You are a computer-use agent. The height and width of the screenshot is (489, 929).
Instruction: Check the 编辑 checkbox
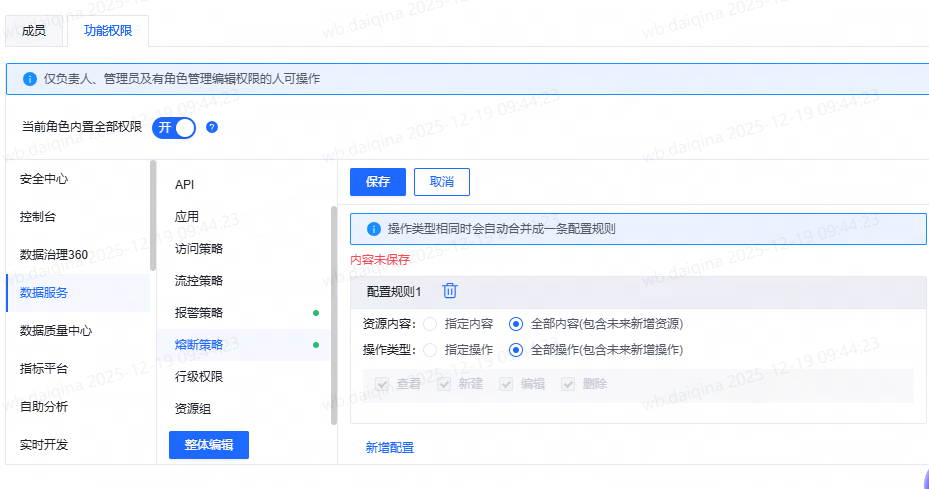point(505,384)
